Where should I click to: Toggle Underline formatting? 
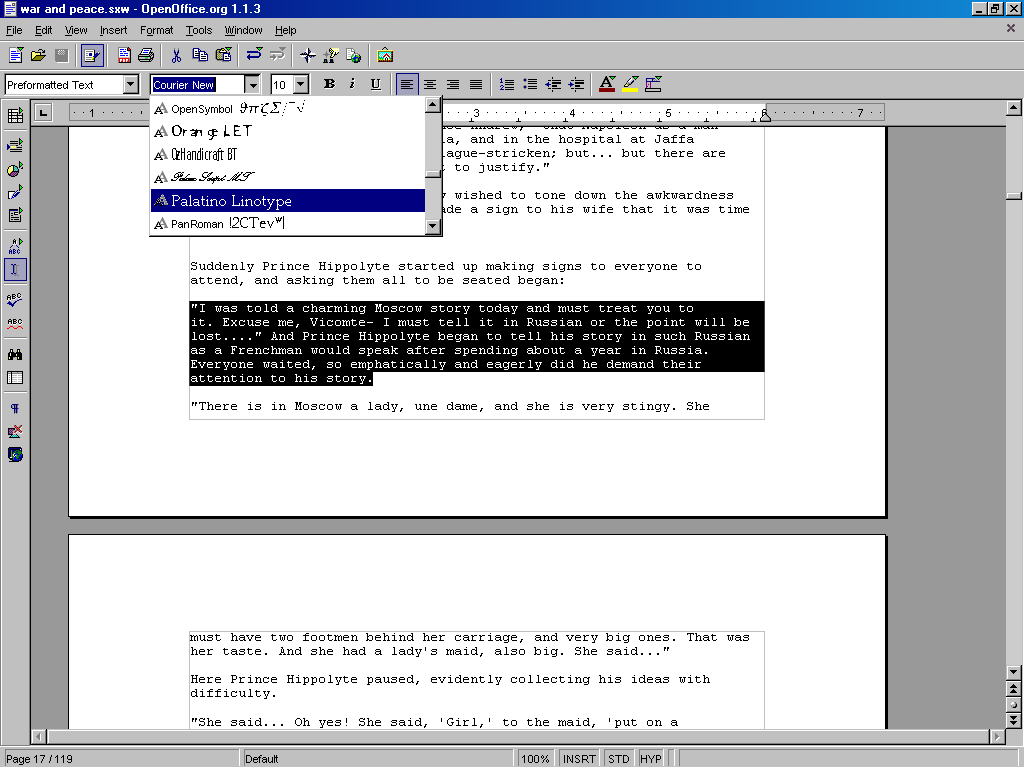375,85
